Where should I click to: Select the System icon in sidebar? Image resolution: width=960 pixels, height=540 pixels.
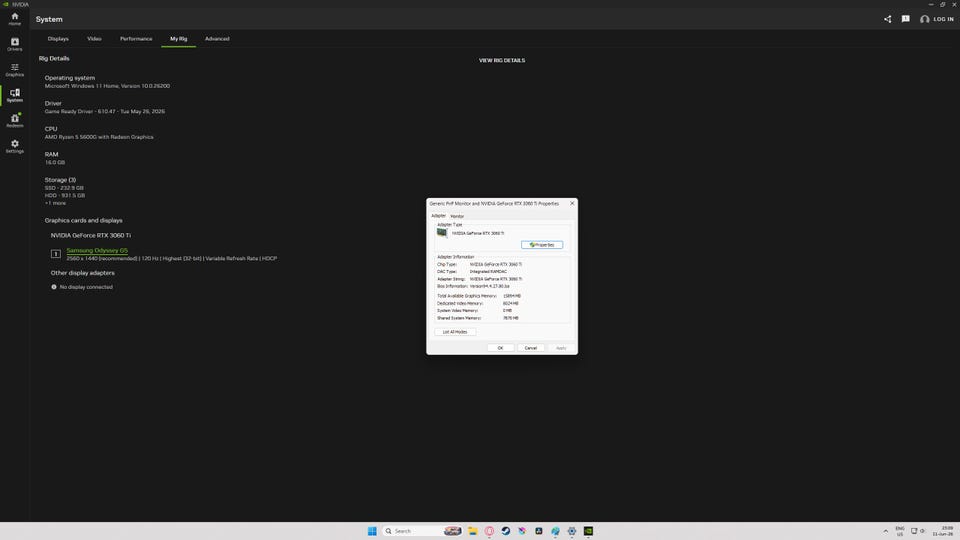coord(15,96)
